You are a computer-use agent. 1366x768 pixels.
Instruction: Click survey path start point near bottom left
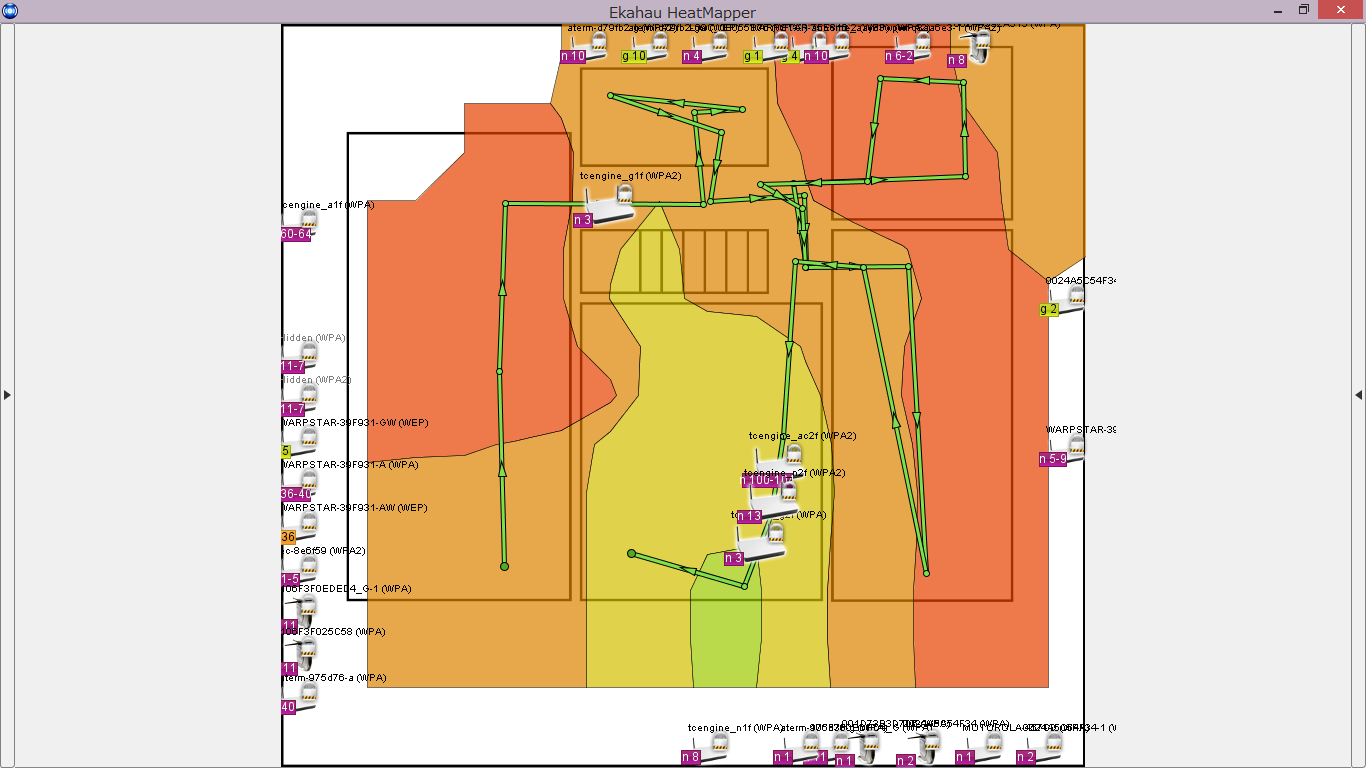pos(505,567)
